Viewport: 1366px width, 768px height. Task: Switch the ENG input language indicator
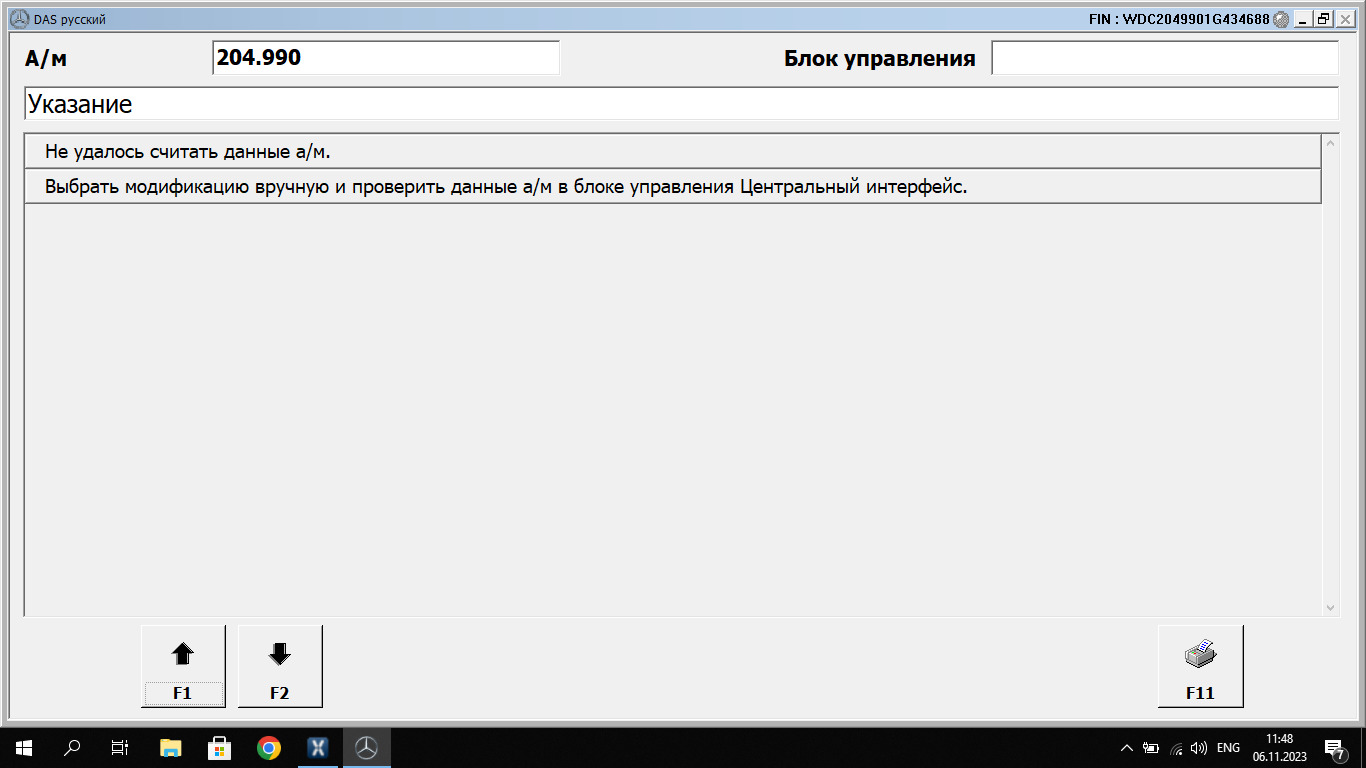1228,747
